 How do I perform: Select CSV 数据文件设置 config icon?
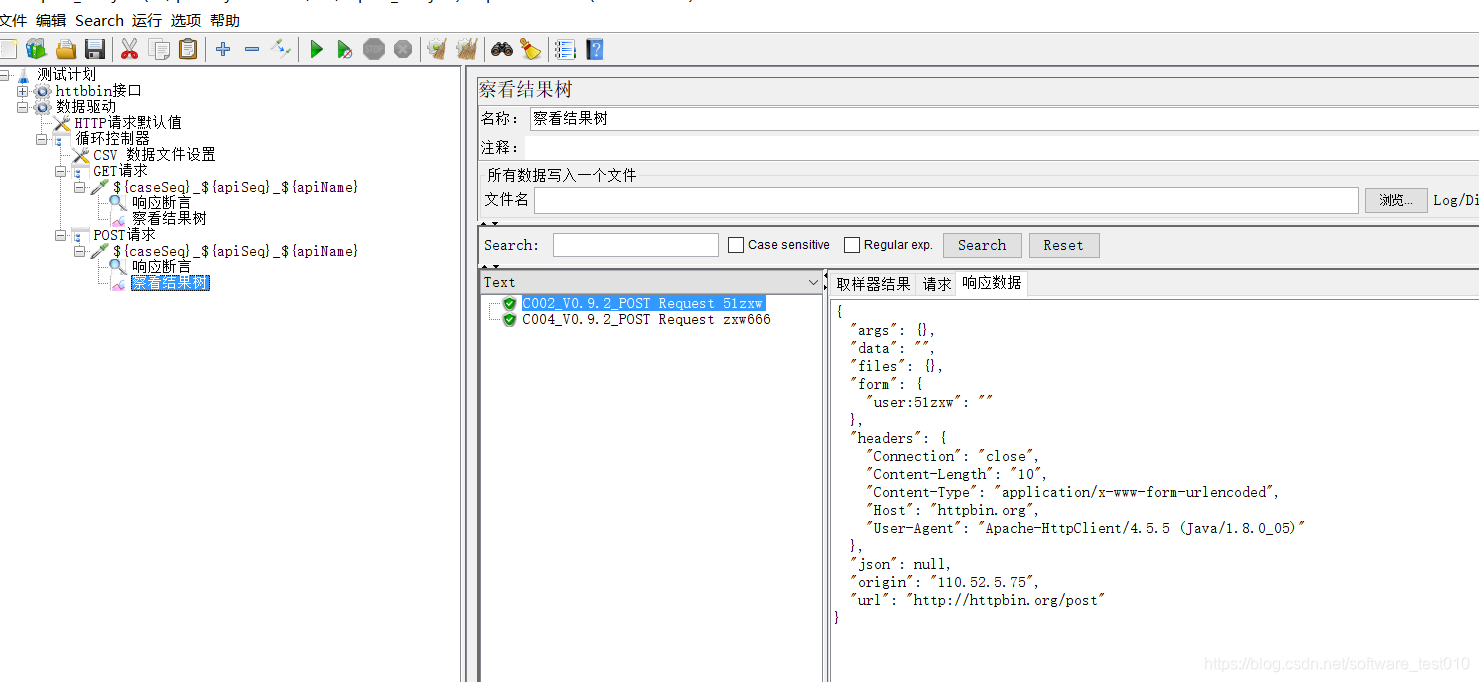pyautogui.click(x=81, y=155)
